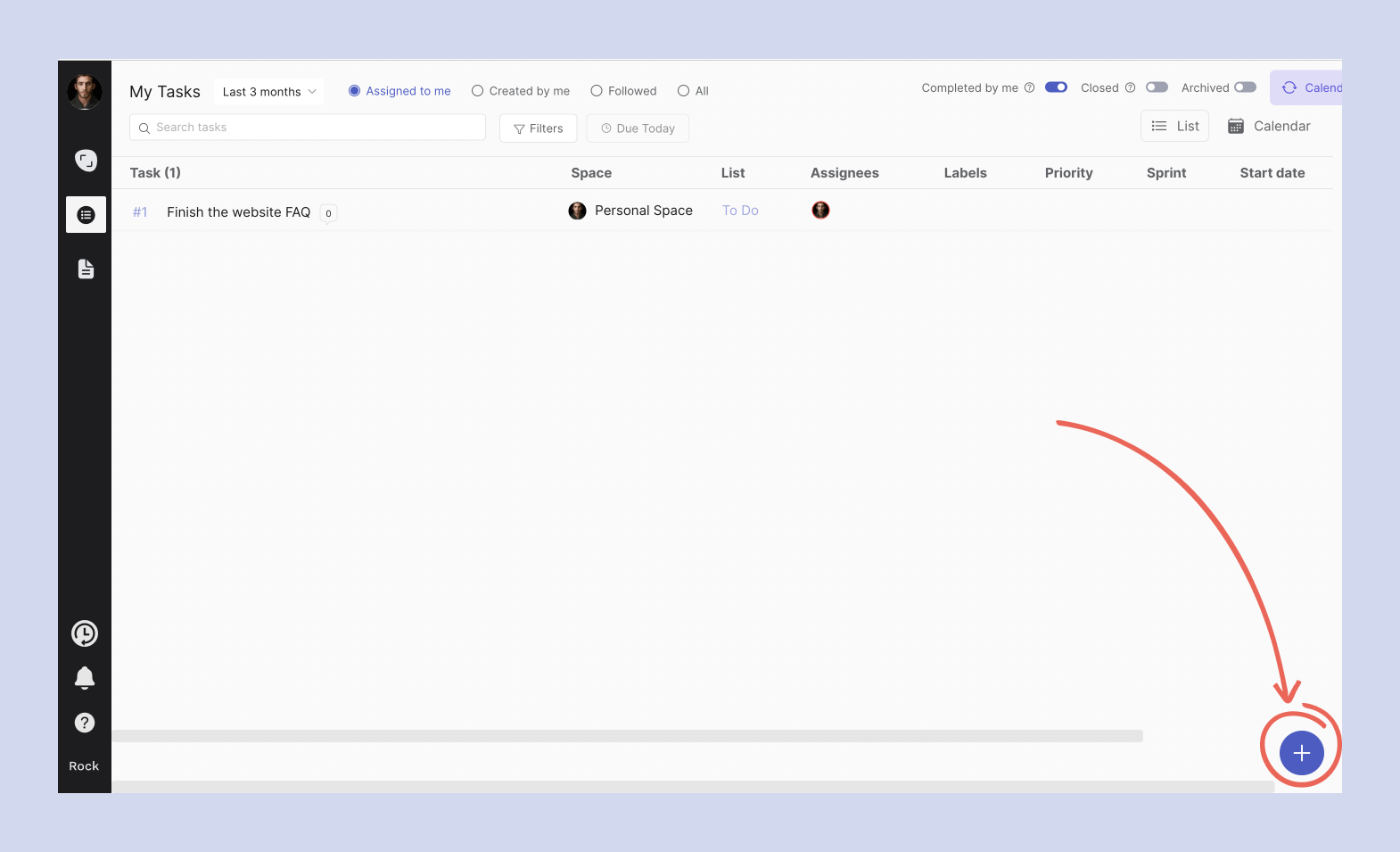This screenshot has height=852, width=1400.
Task: Enable the Closed tasks toggle
Action: pos(1157,87)
